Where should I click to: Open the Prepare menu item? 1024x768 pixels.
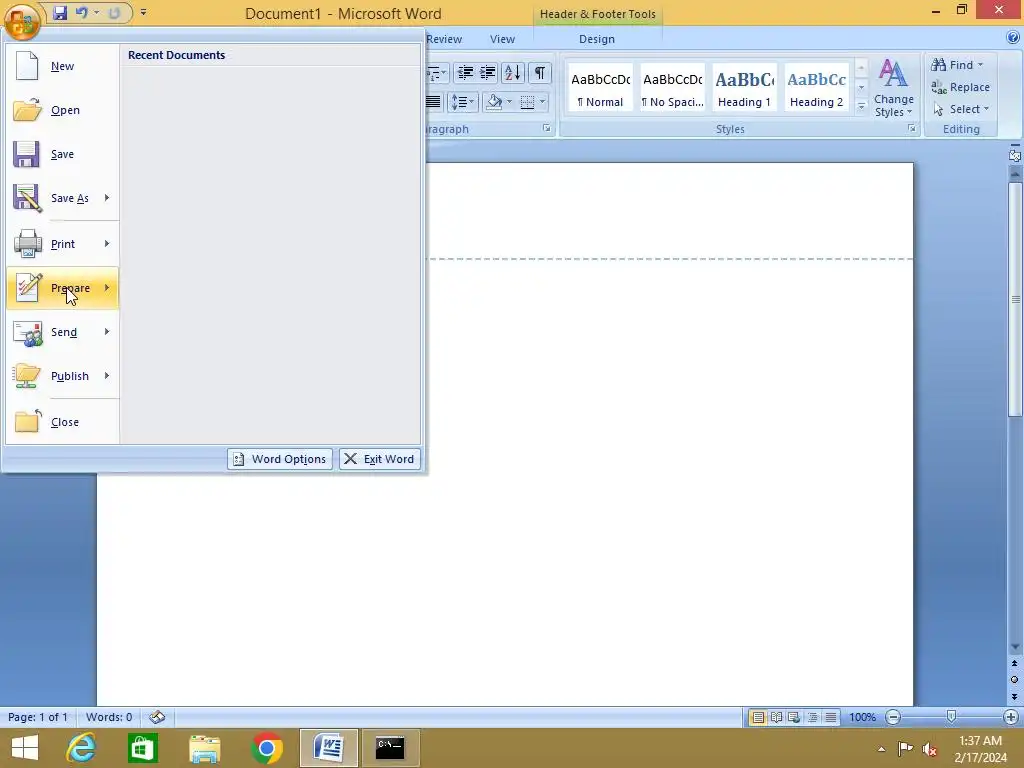coord(63,288)
